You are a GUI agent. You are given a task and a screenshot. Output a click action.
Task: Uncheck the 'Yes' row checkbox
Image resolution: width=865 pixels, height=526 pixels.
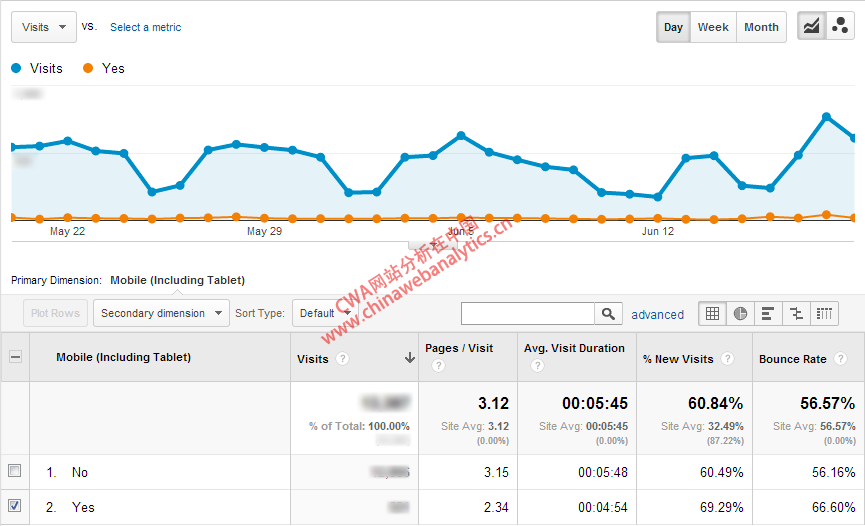coord(14,507)
